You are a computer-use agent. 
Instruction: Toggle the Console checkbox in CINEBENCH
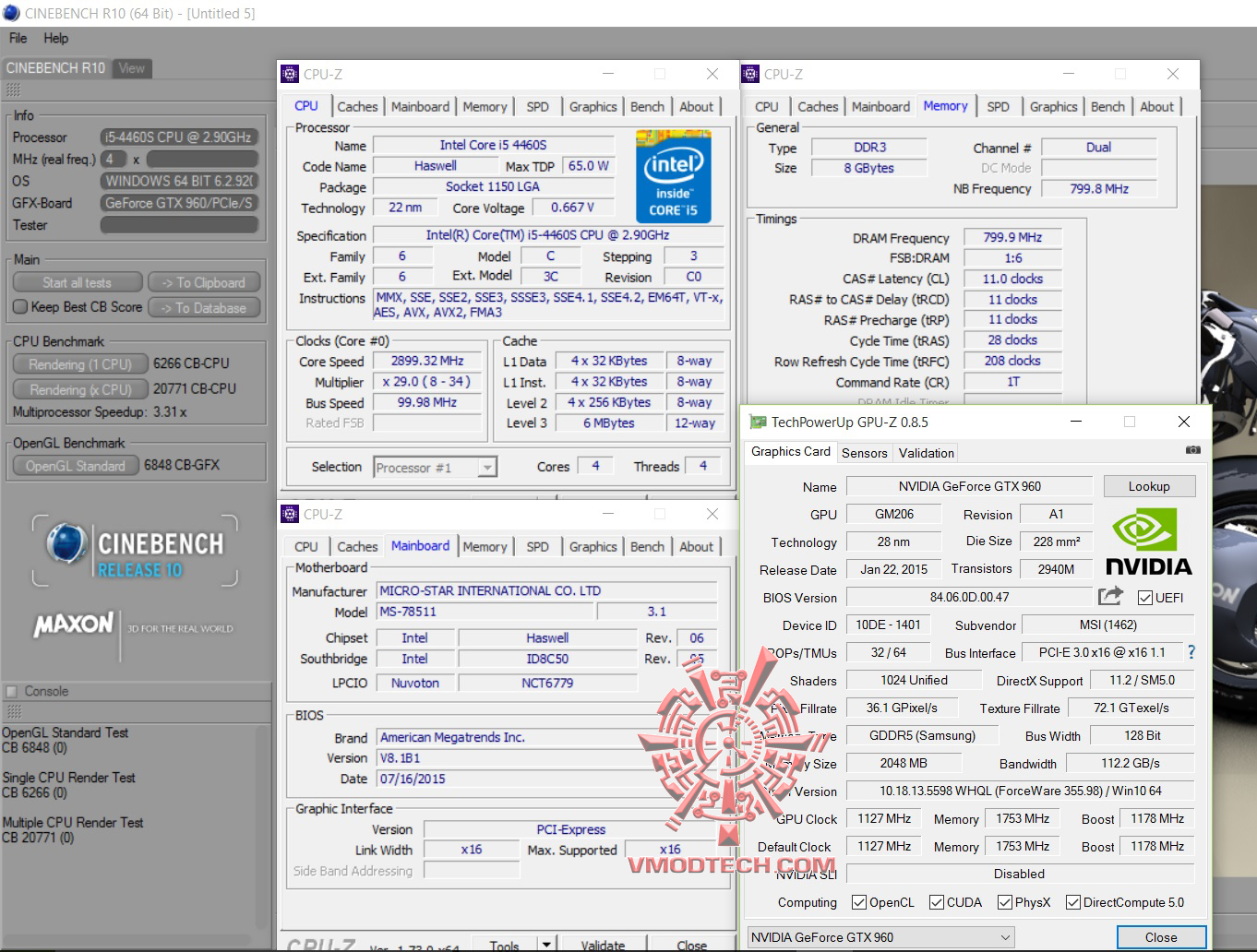tap(12, 691)
